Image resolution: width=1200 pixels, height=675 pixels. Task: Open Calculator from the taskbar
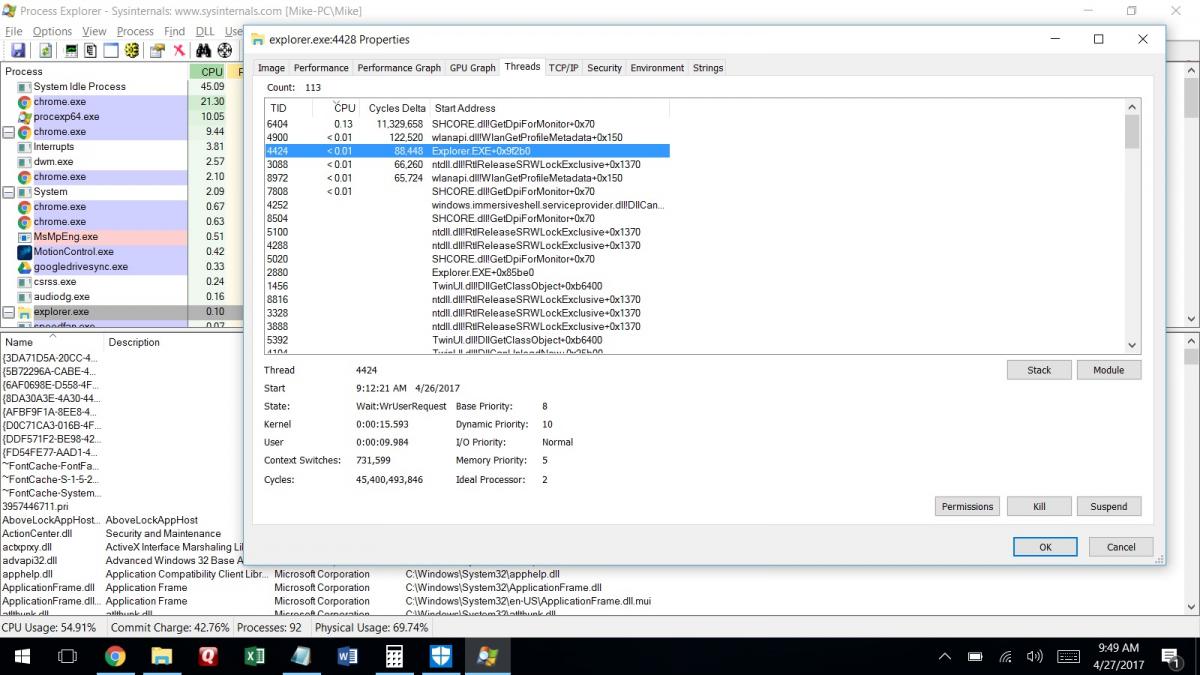tap(394, 657)
